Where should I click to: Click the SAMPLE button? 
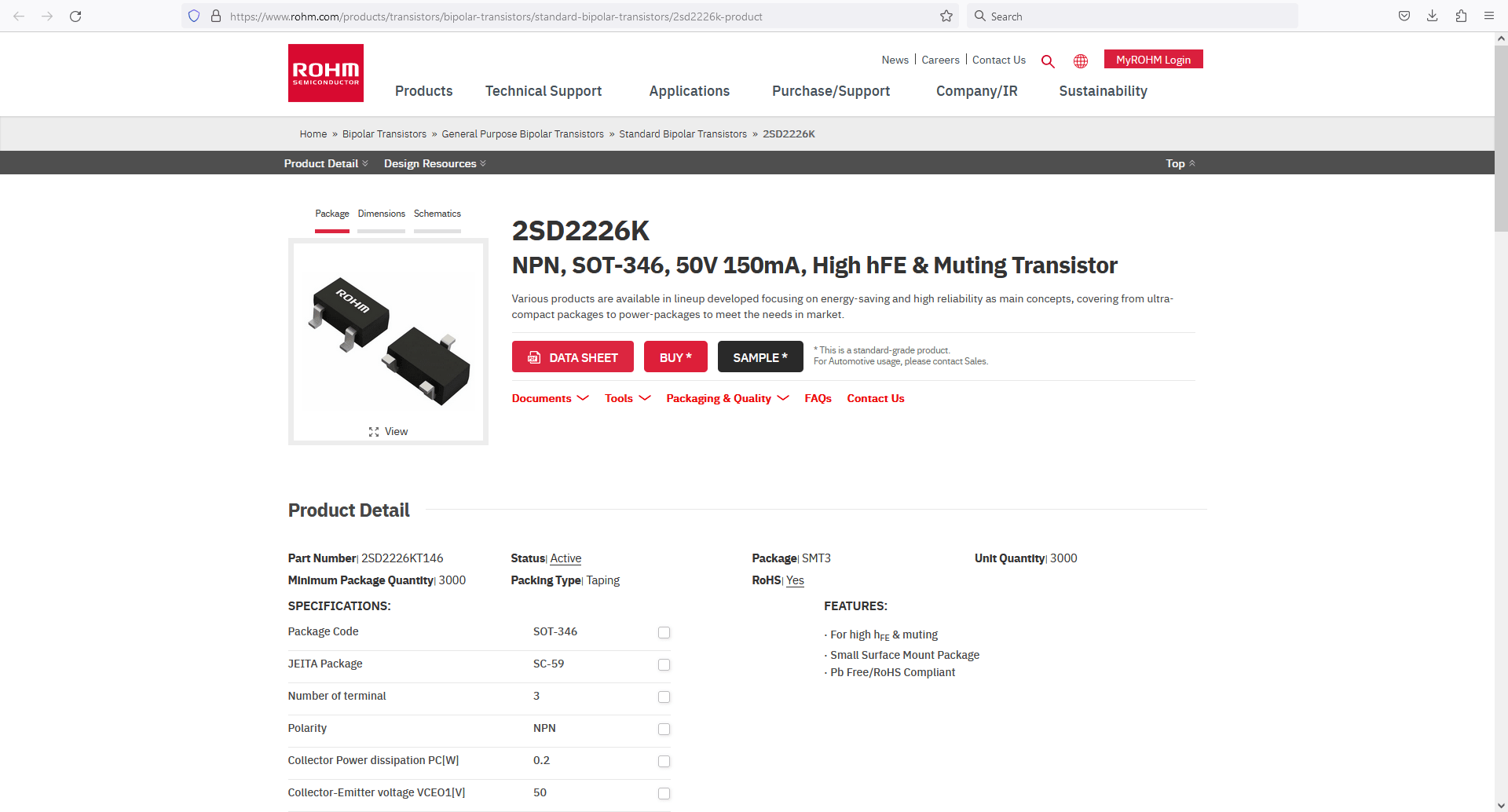(760, 357)
